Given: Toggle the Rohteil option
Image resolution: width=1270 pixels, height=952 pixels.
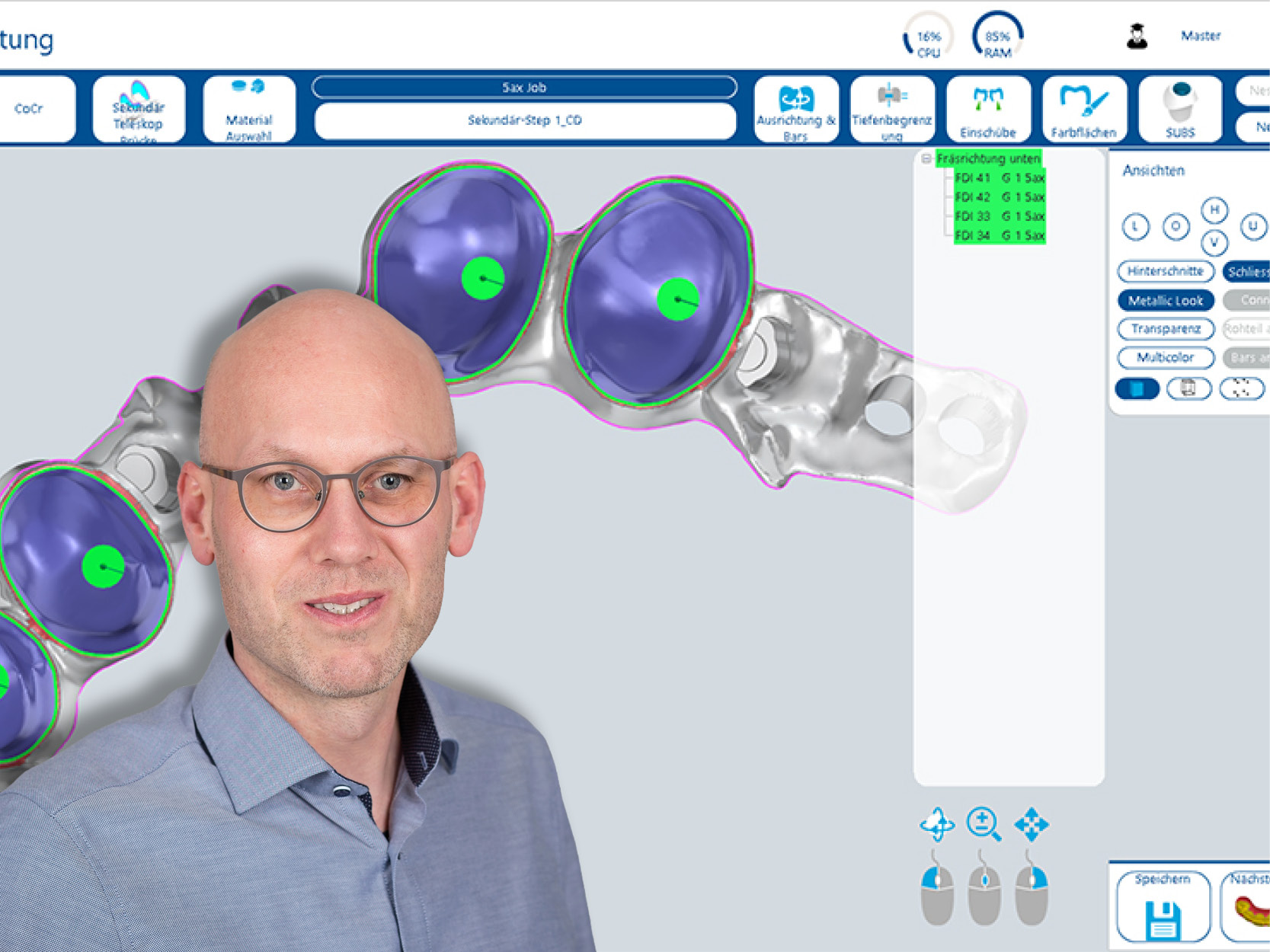Looking at the screenshot, I should 1247,328.
